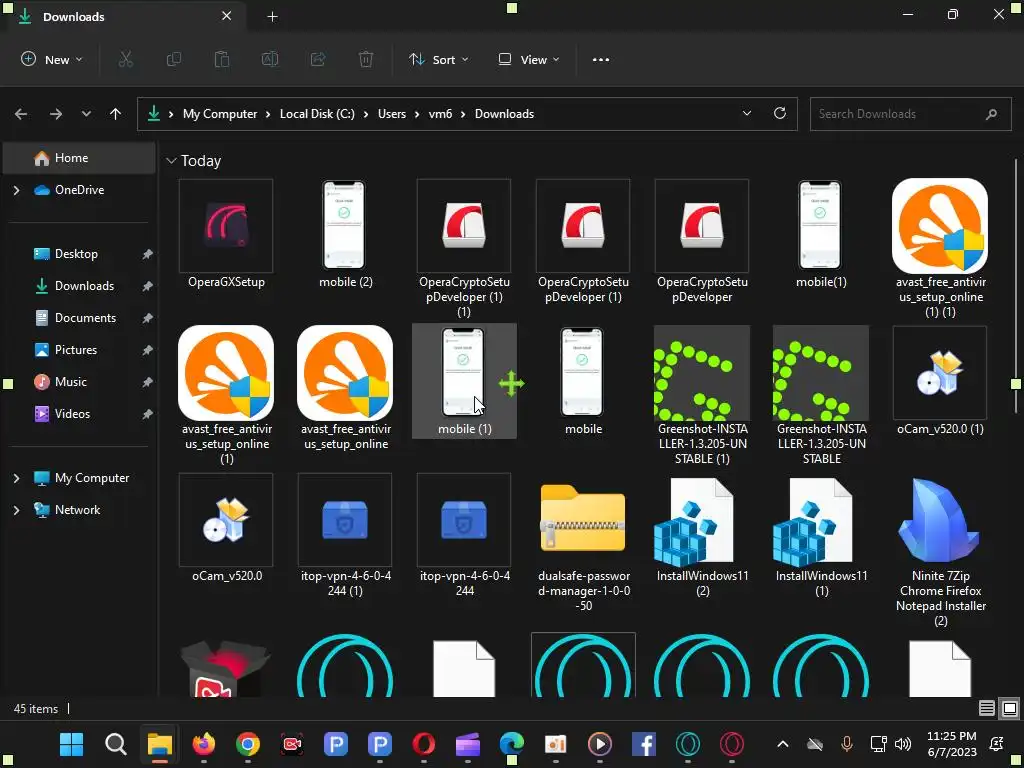Screen dimensions: 1024x768
Task: Select Home in navigation pane
Action: tap(78, 158)
